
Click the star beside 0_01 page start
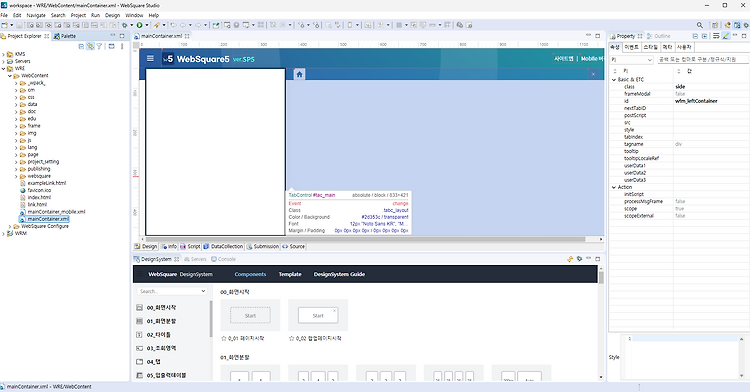223,338
